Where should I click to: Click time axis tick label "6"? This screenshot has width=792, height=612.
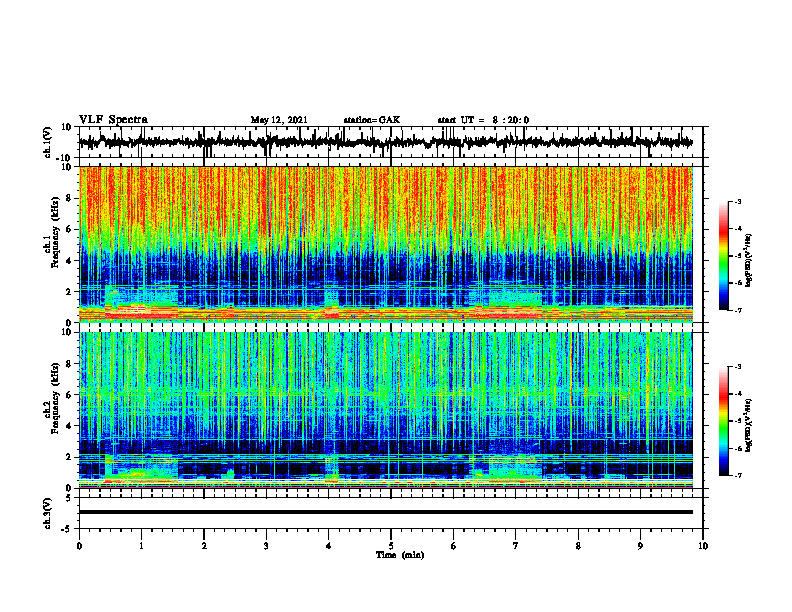pos(454,546)
